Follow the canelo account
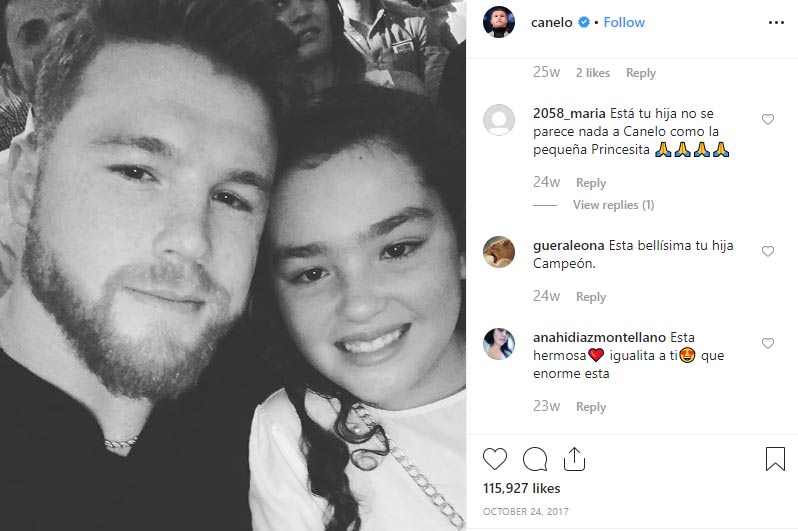The image size is (798, 531). pos(624,22)
